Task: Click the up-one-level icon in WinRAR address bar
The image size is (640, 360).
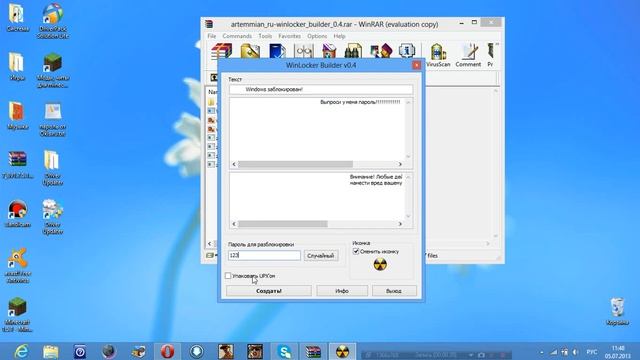Action: (x=214, y=77)
